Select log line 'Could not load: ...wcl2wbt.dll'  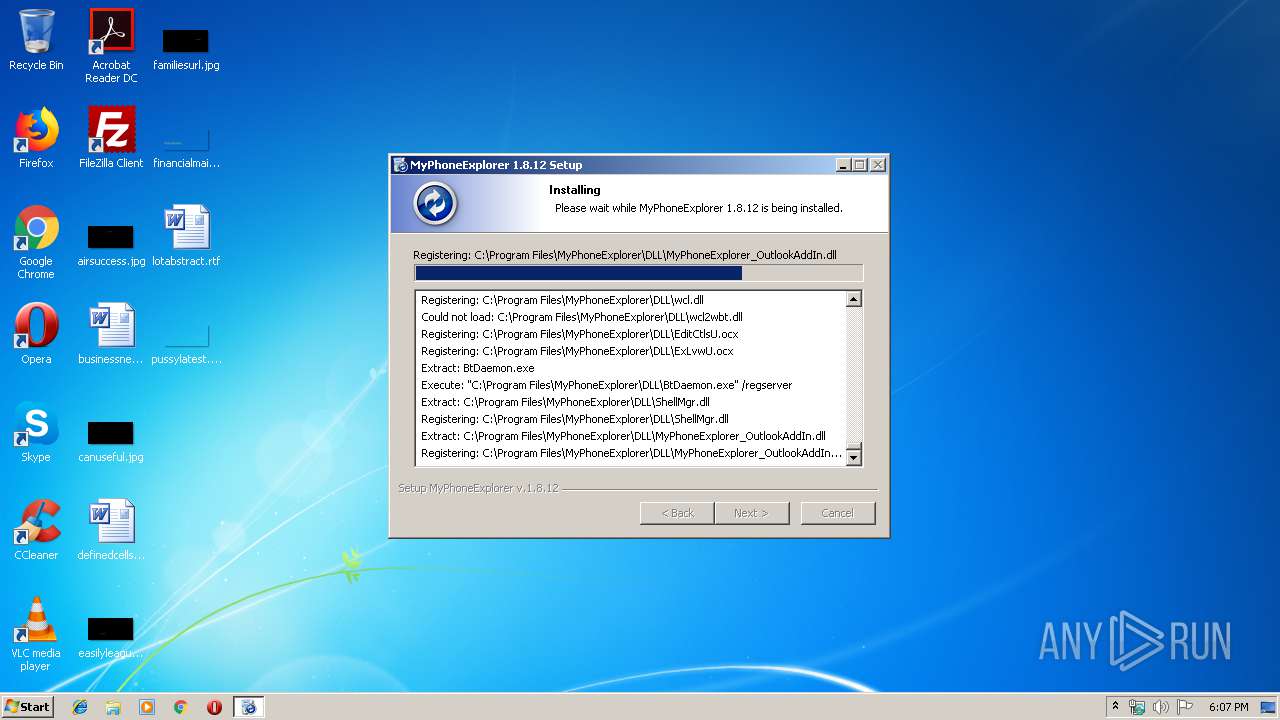(582, 317)
